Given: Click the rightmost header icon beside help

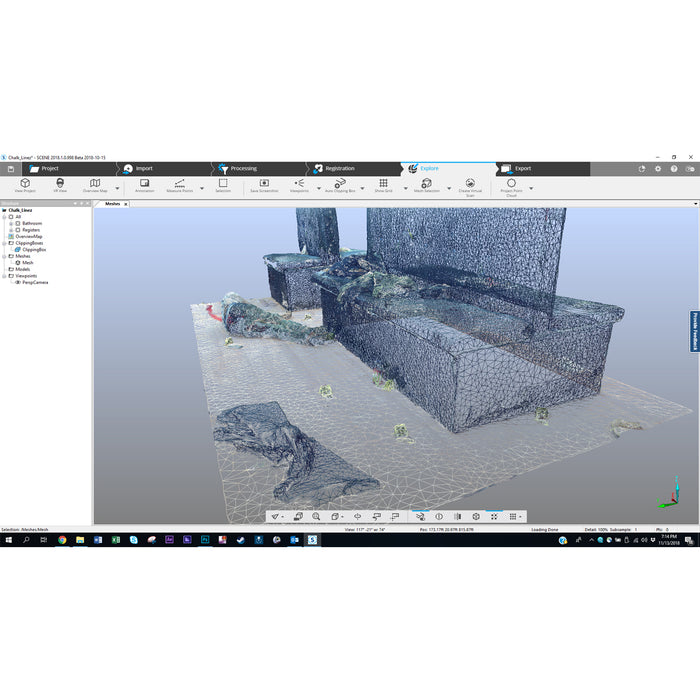Looking at the screenshot, I should 690,169.
